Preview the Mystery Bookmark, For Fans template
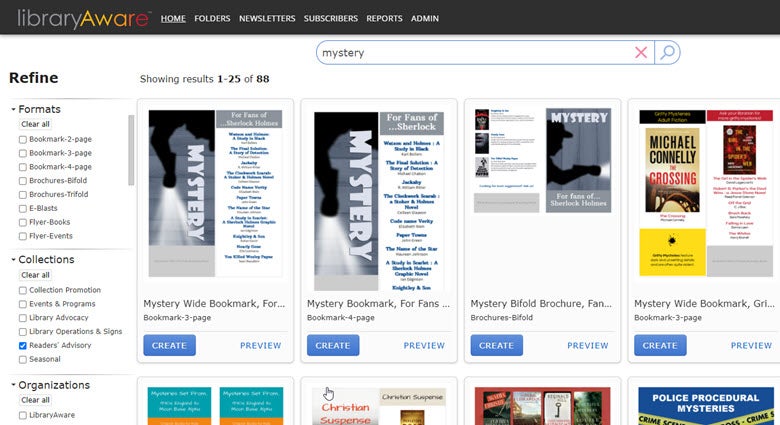 424,345
